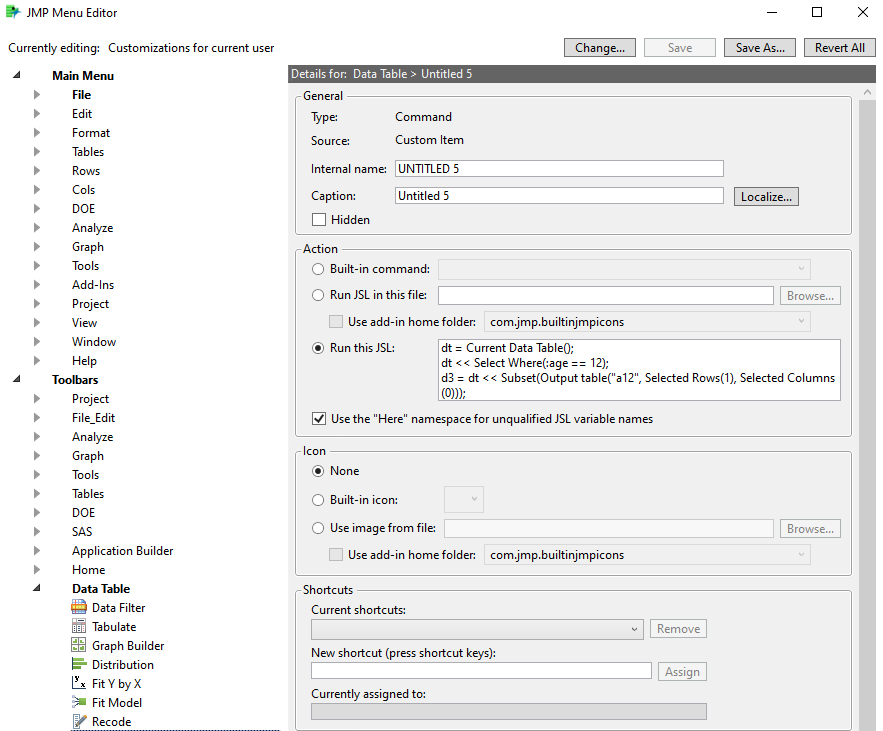Expand the Application Builder toolbar node

[x=37, y=550]
